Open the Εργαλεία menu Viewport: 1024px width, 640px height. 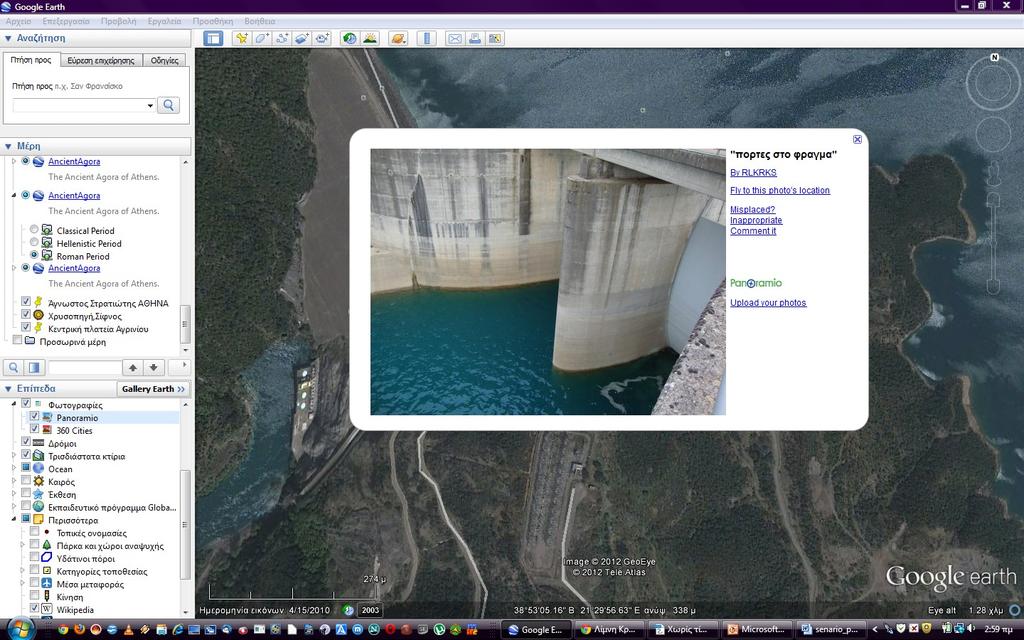point(165,22)
